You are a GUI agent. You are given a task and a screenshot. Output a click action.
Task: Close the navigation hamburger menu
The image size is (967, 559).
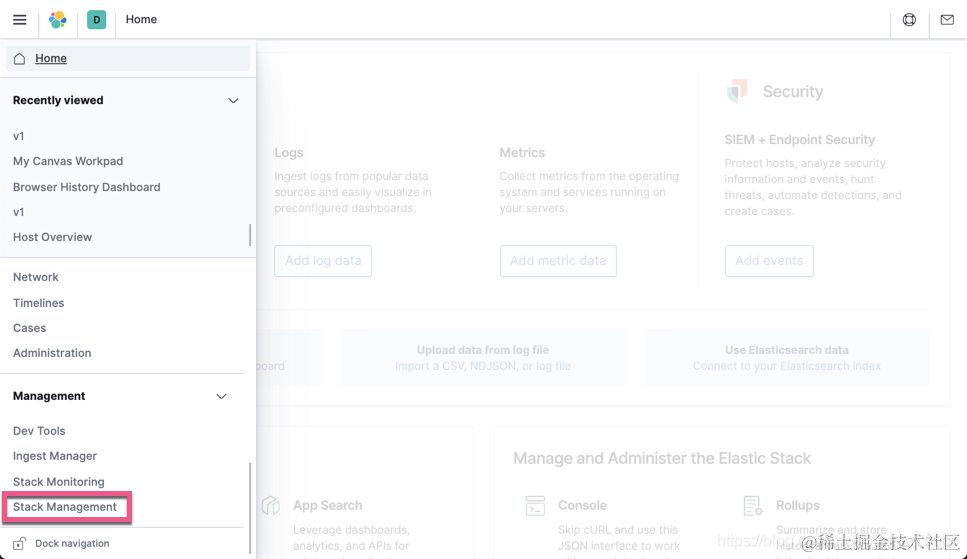20,20
